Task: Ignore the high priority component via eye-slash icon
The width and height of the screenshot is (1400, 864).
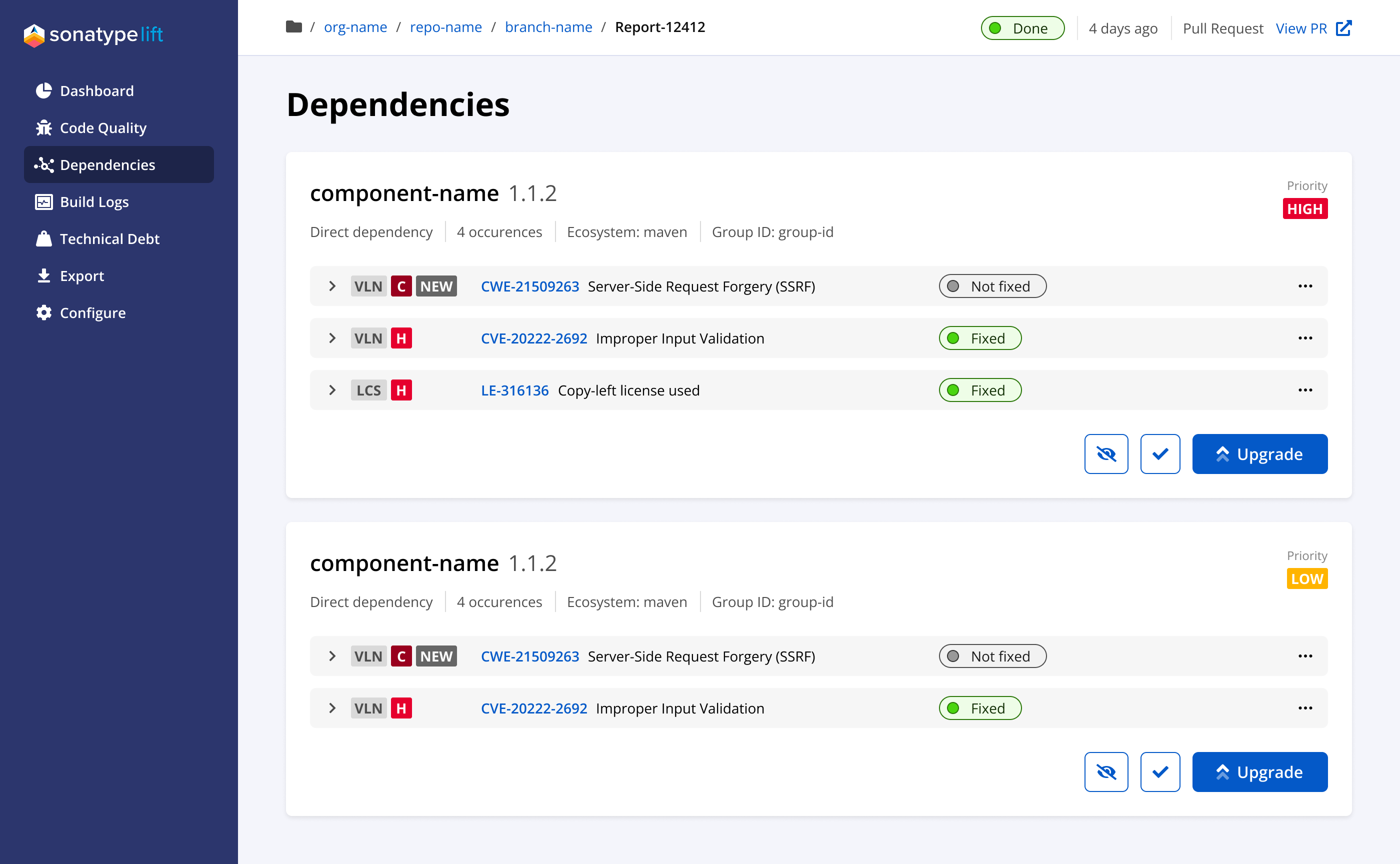Action: [1106, 453]
